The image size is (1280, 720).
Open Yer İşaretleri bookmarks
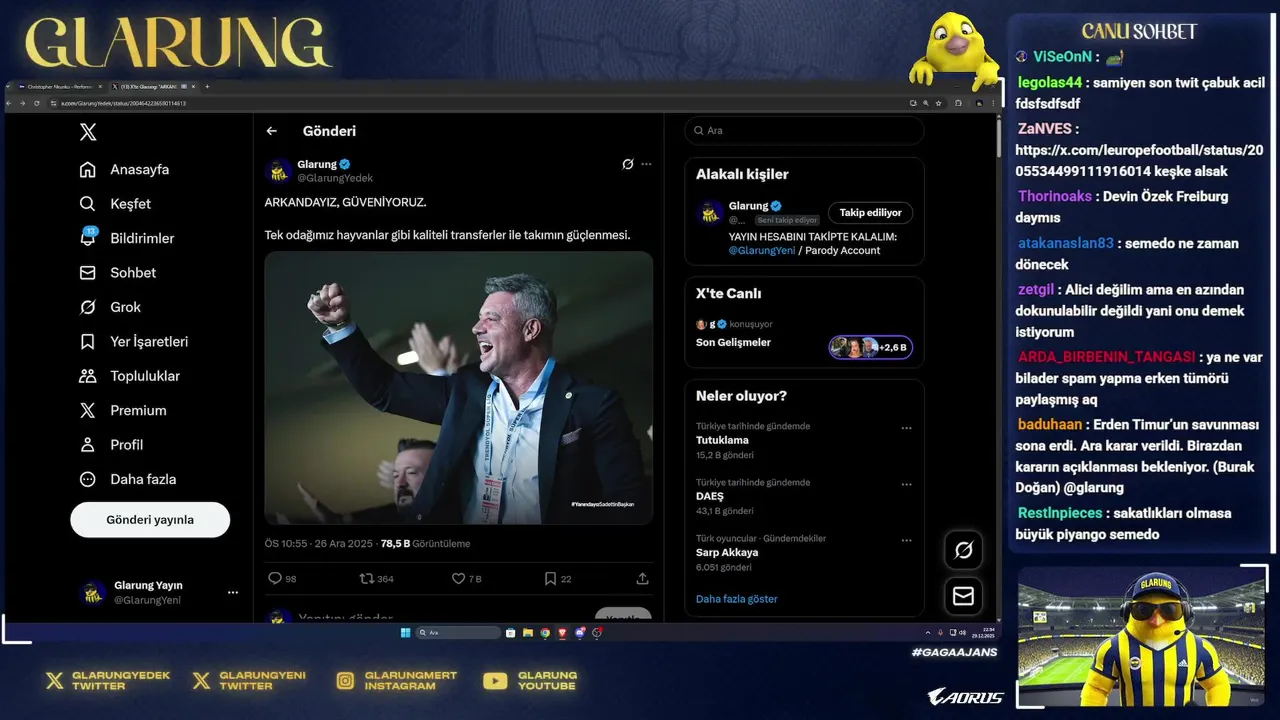(x=134, y=342)
